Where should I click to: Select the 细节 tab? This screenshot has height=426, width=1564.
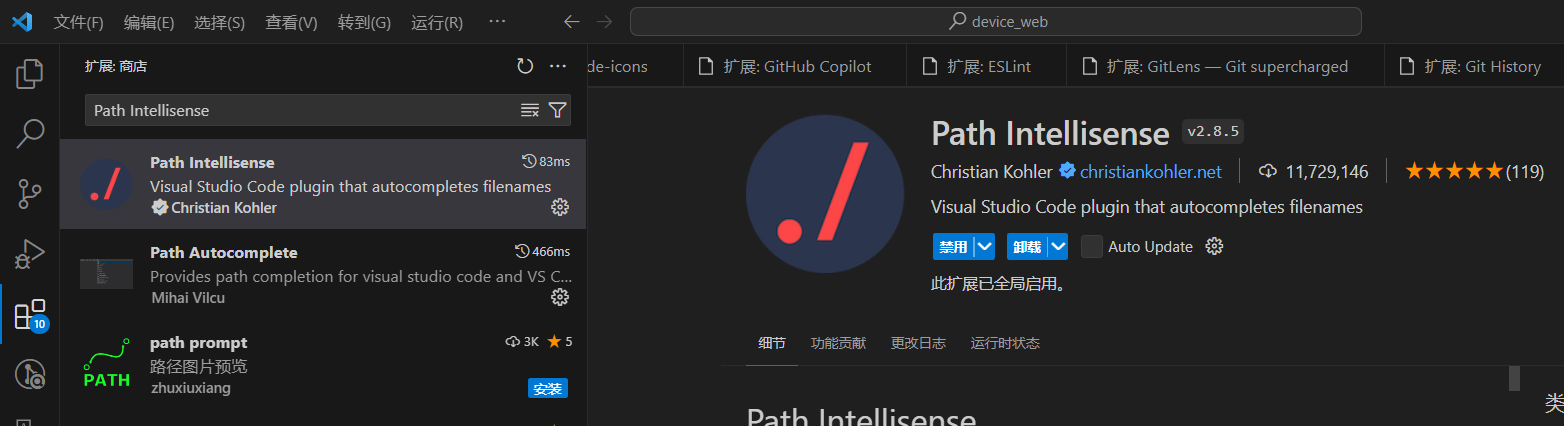[772, 343]
